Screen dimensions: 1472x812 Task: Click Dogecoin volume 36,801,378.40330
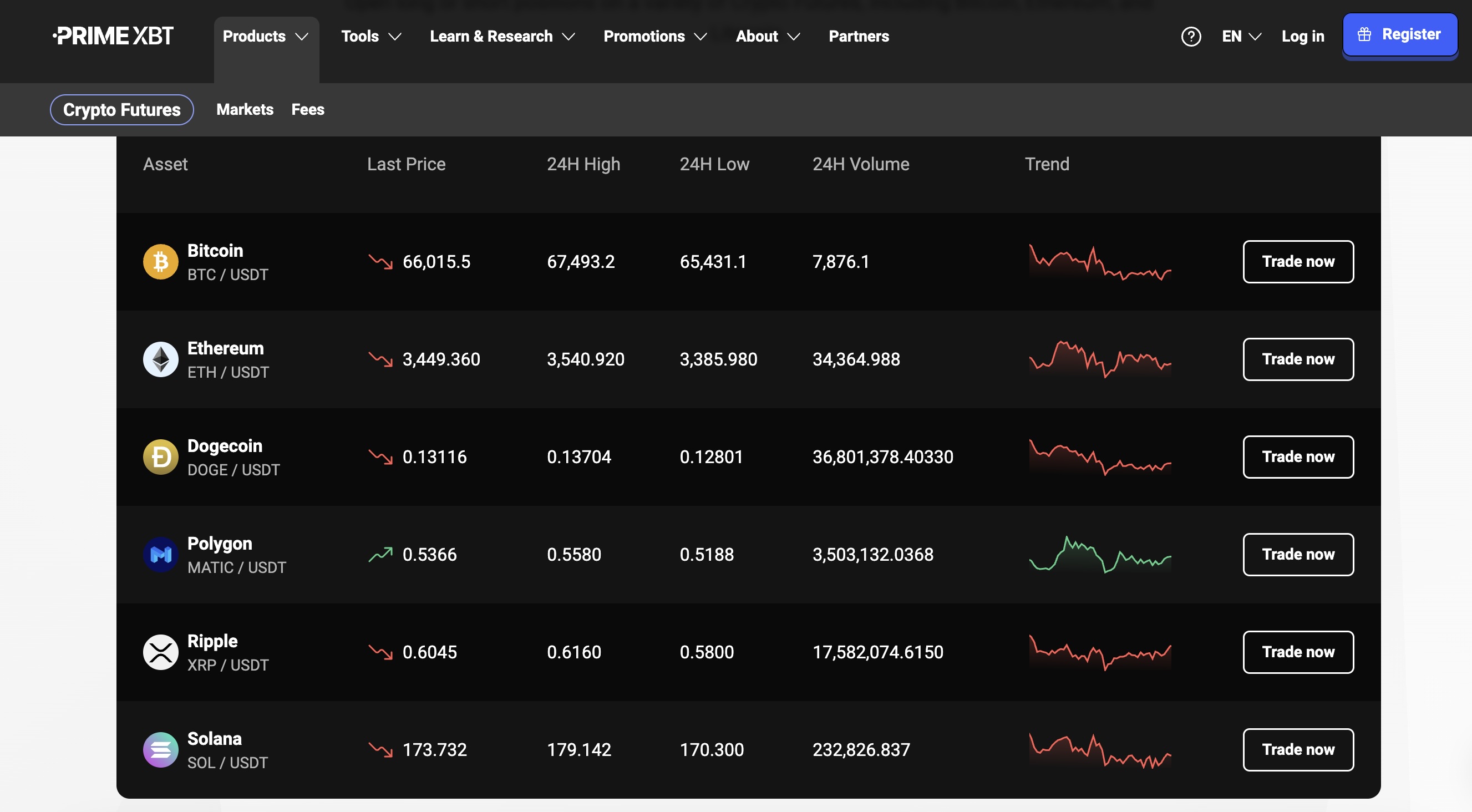pyautogui.click(x=883, y=458)
